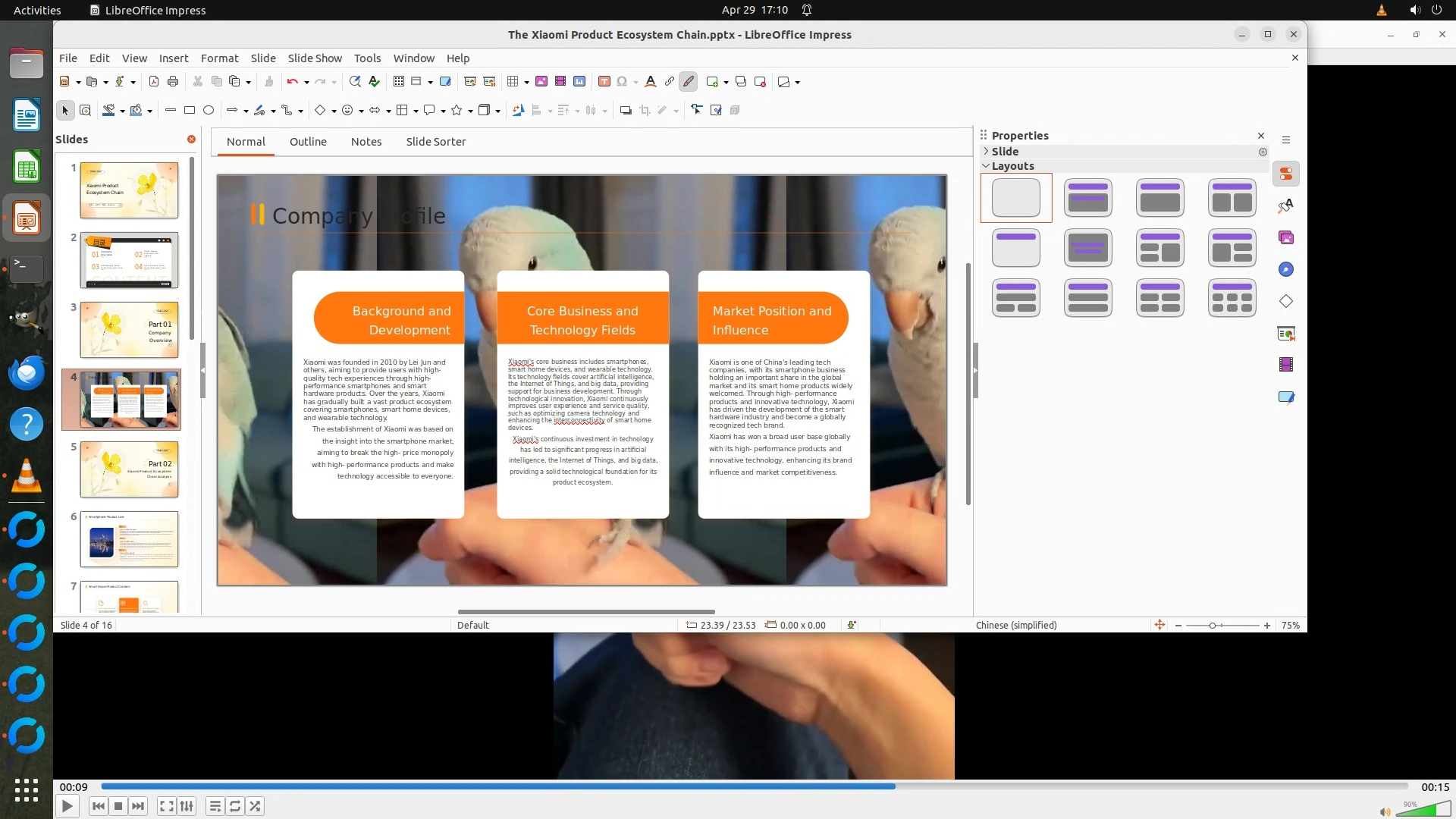Select the Ellipse shape tool
Image resolution: width=1456 pixels, height=819 pixels.
[x=209, y=111]
